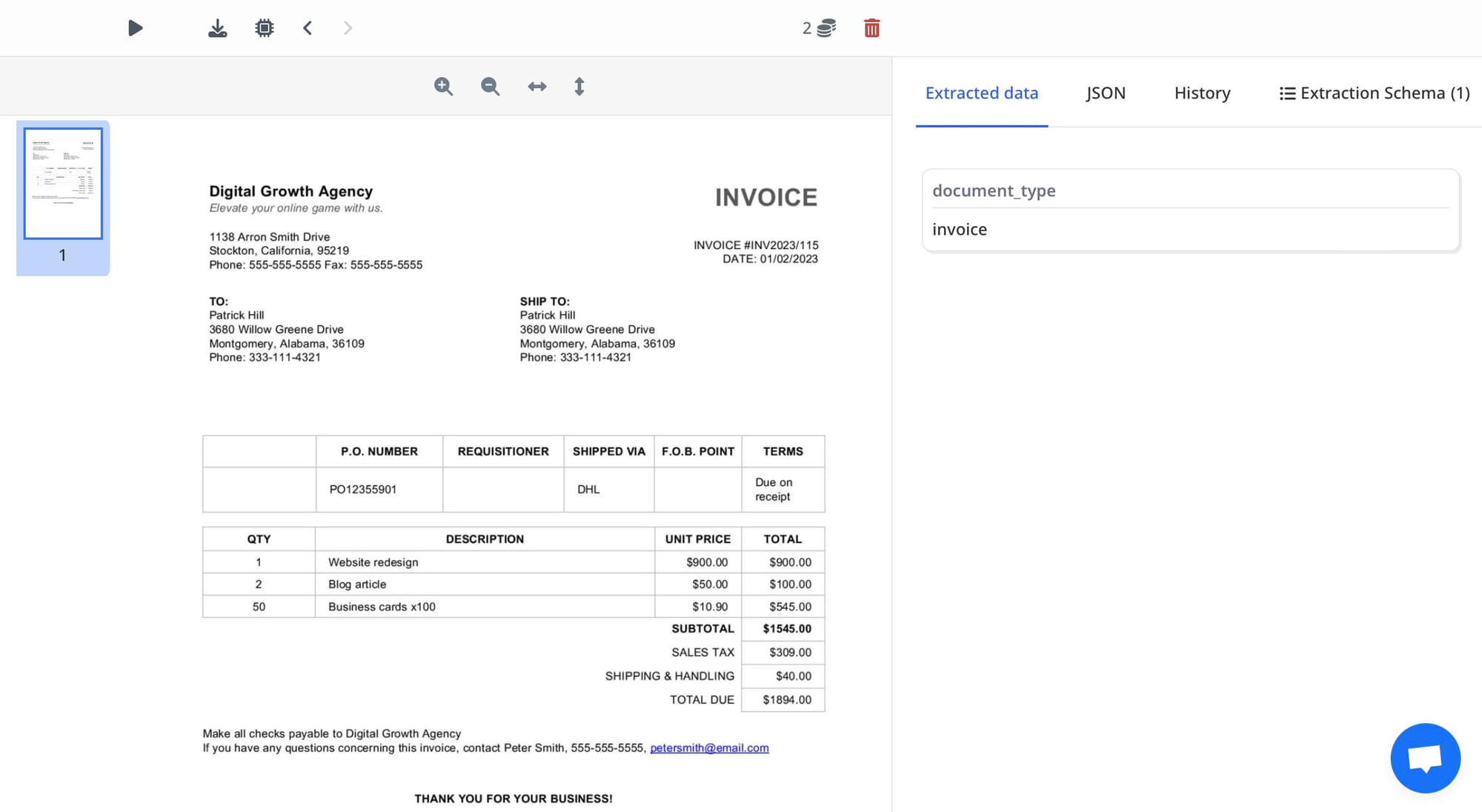This screenshot has width=1482, height=812.
Task: Zoom out of the document
Action: pos(490,86)
